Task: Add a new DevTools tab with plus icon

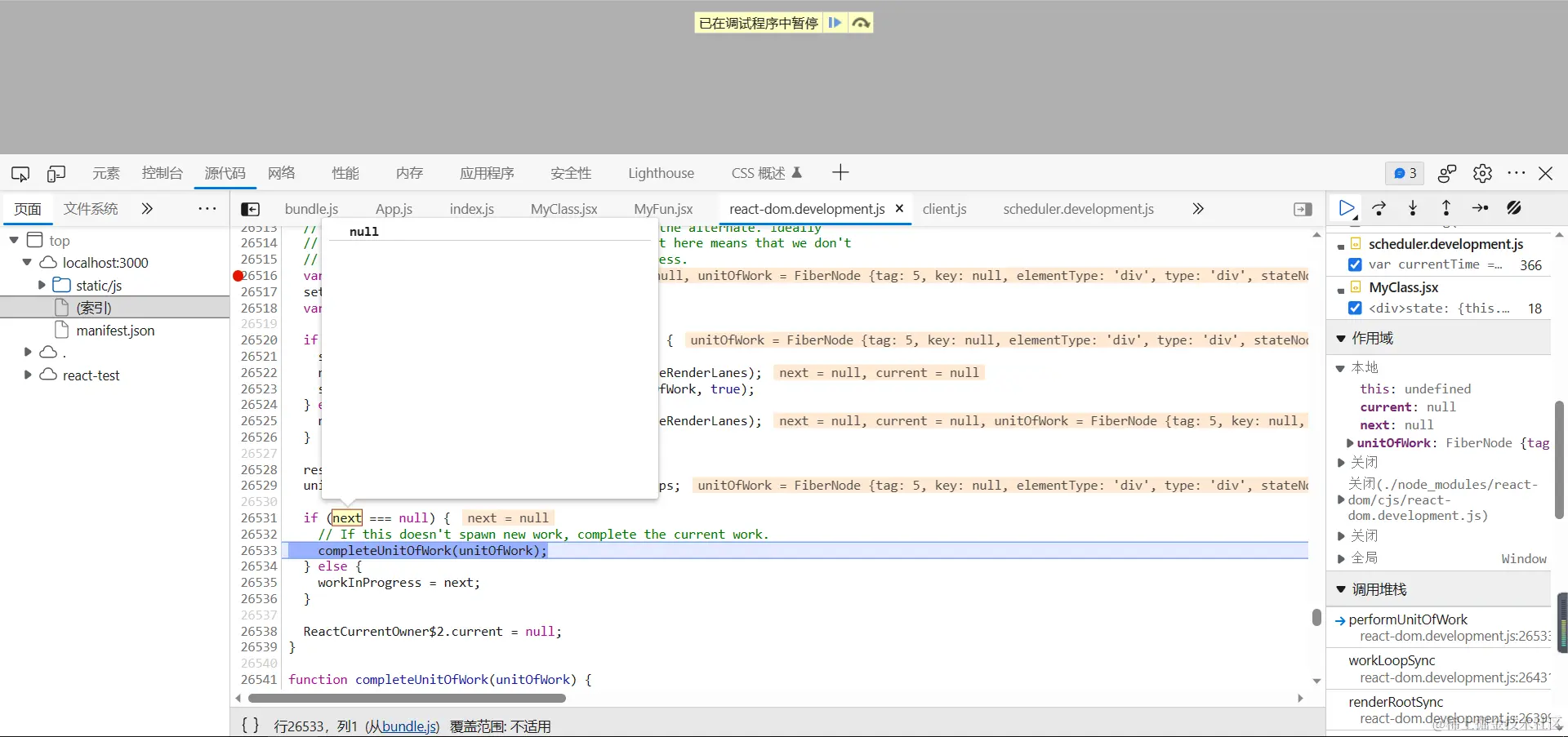Action: point(840,172)
